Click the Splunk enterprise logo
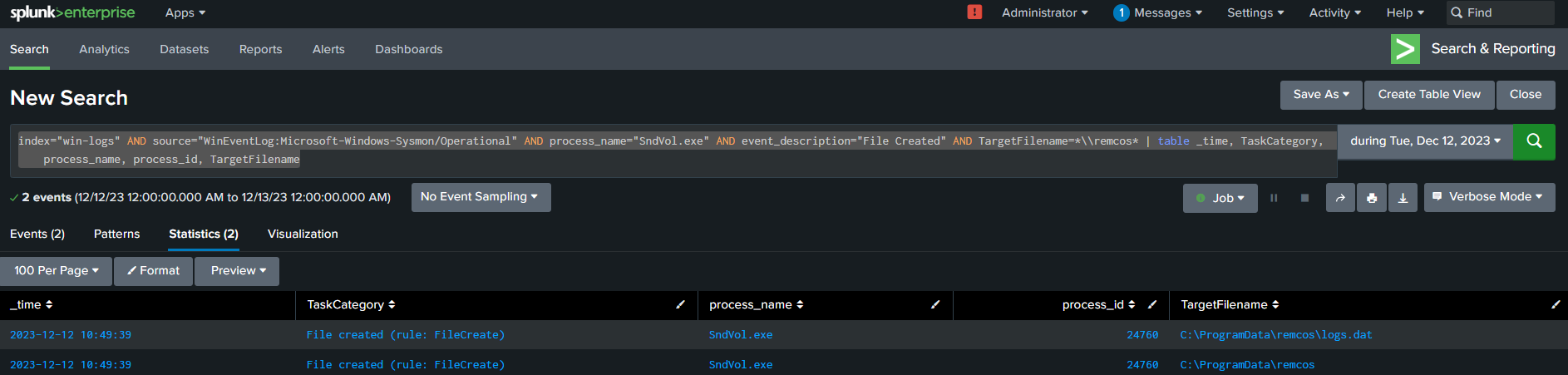 [72, 12]
